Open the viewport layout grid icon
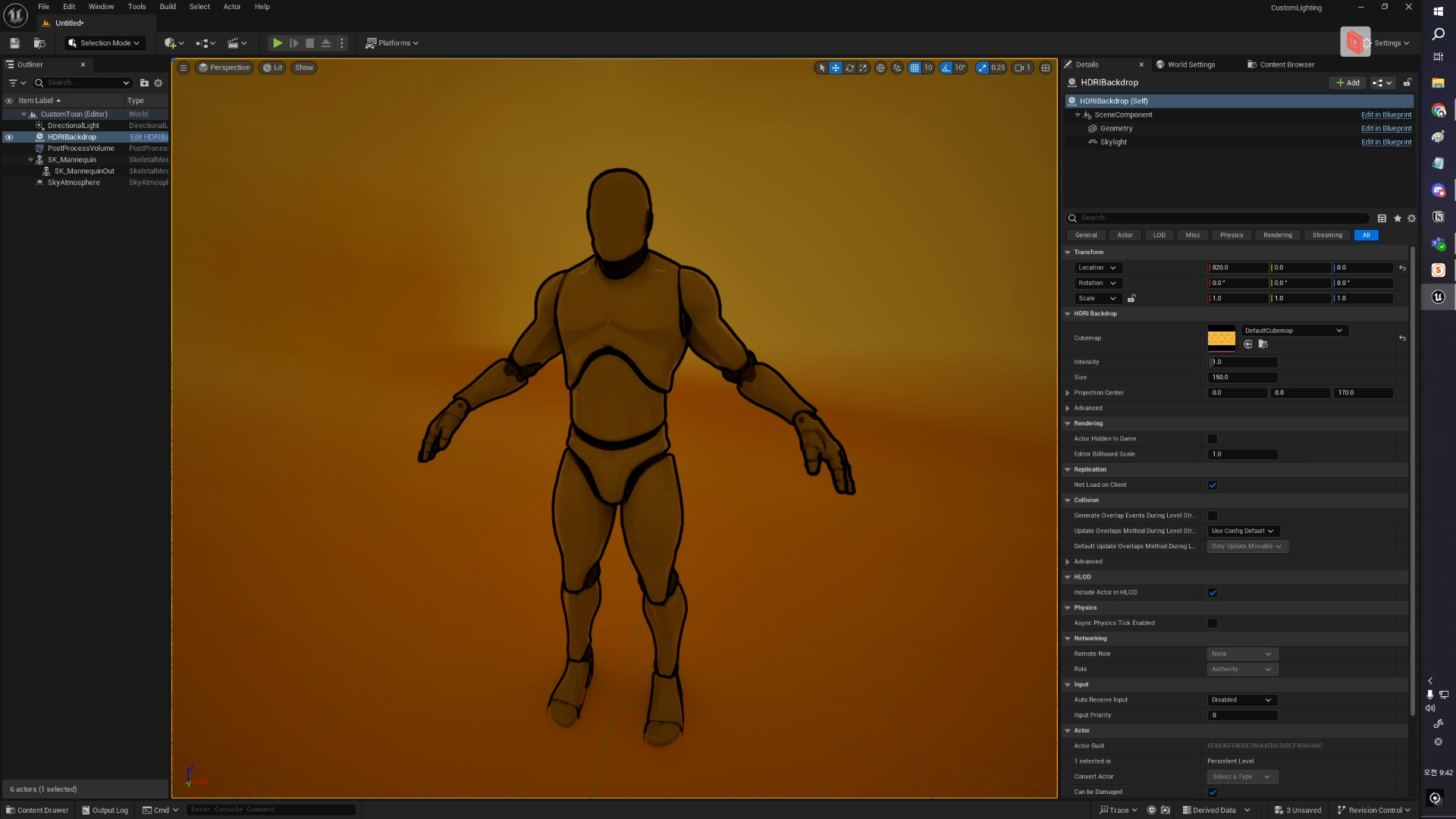Screen dimensions: 1456x819 (x=1046, y=68)
